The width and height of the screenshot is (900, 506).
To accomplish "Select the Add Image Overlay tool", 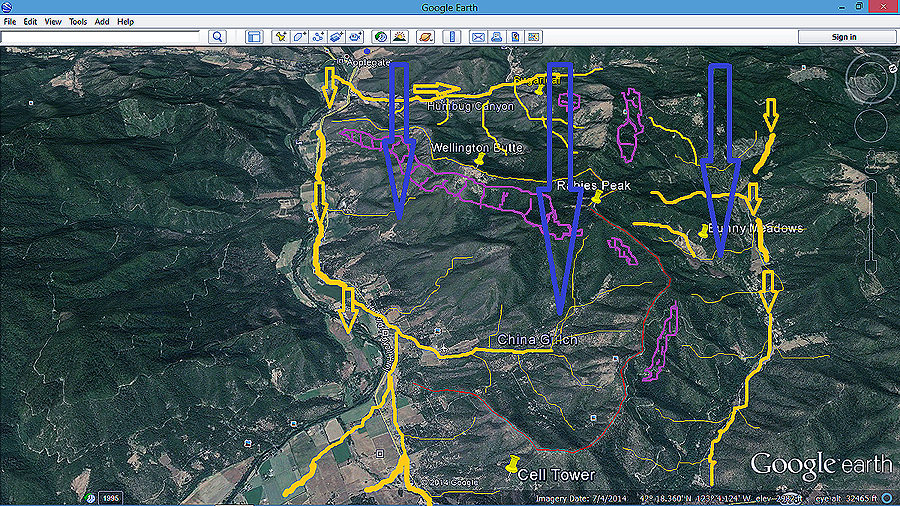I will [337, 37].
